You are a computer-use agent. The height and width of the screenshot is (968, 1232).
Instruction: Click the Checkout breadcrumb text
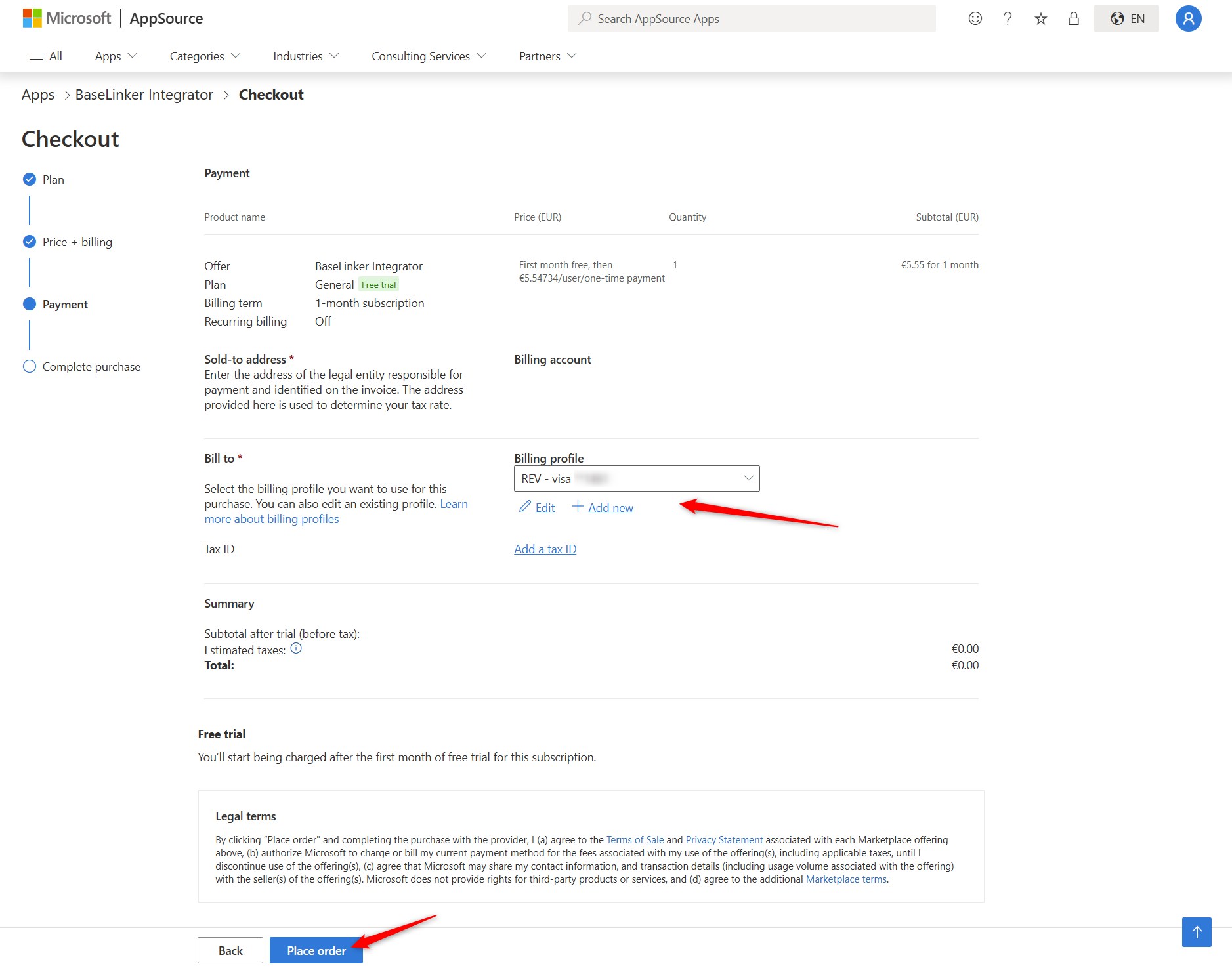pyautogui.click(x=271, y=95)
